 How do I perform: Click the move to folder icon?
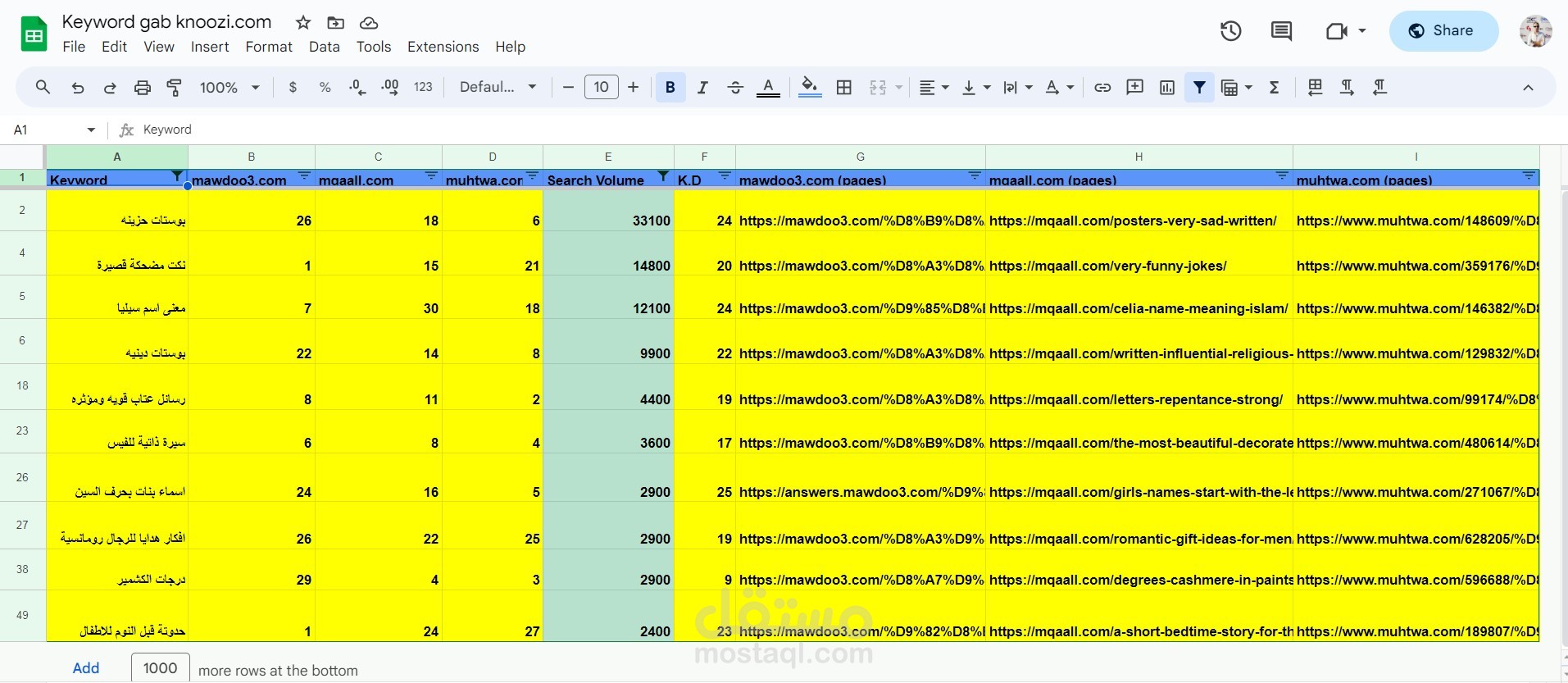coord(335,23)
